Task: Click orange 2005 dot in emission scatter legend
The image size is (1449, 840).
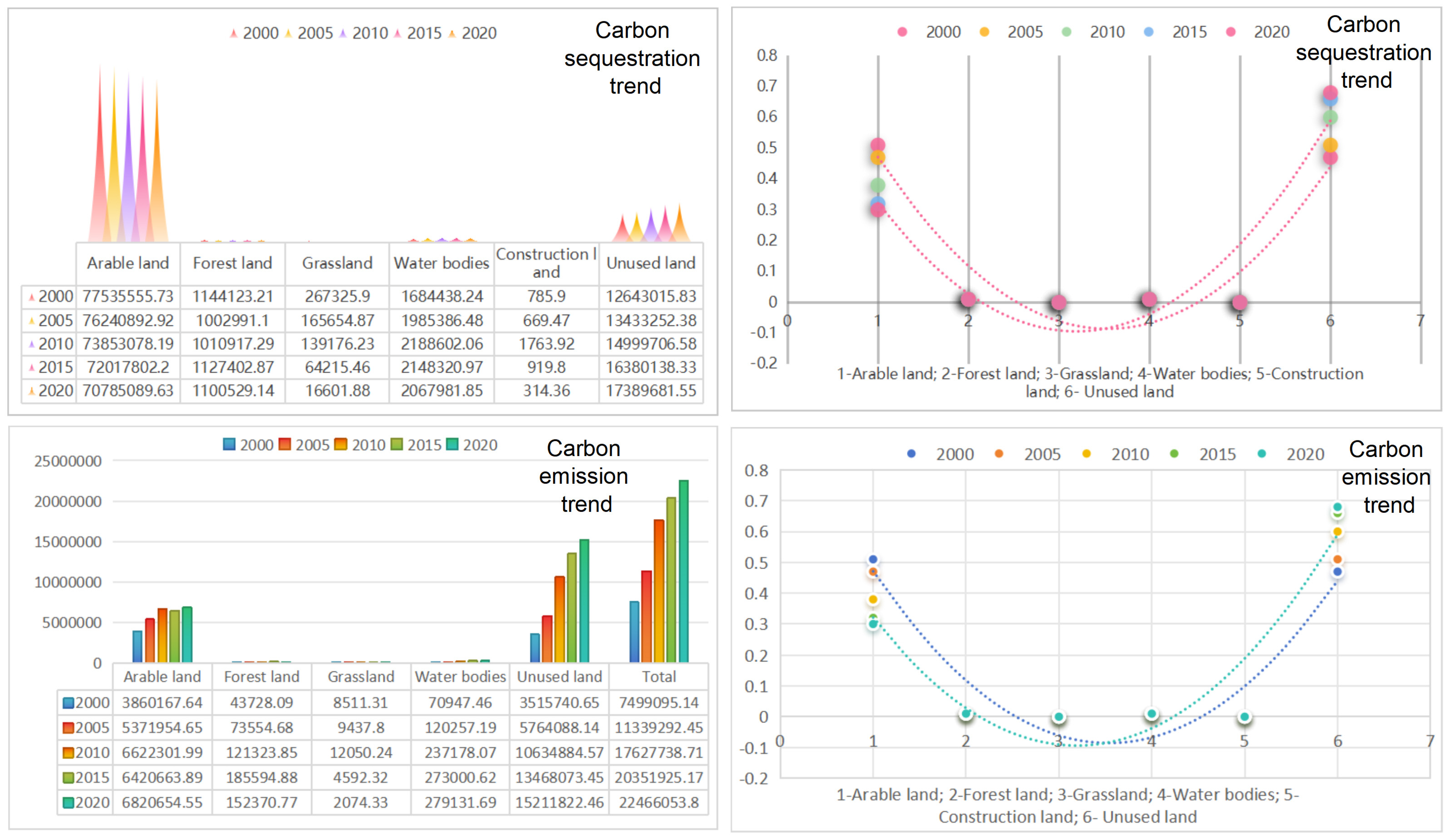Action: [x=999, y=454]
